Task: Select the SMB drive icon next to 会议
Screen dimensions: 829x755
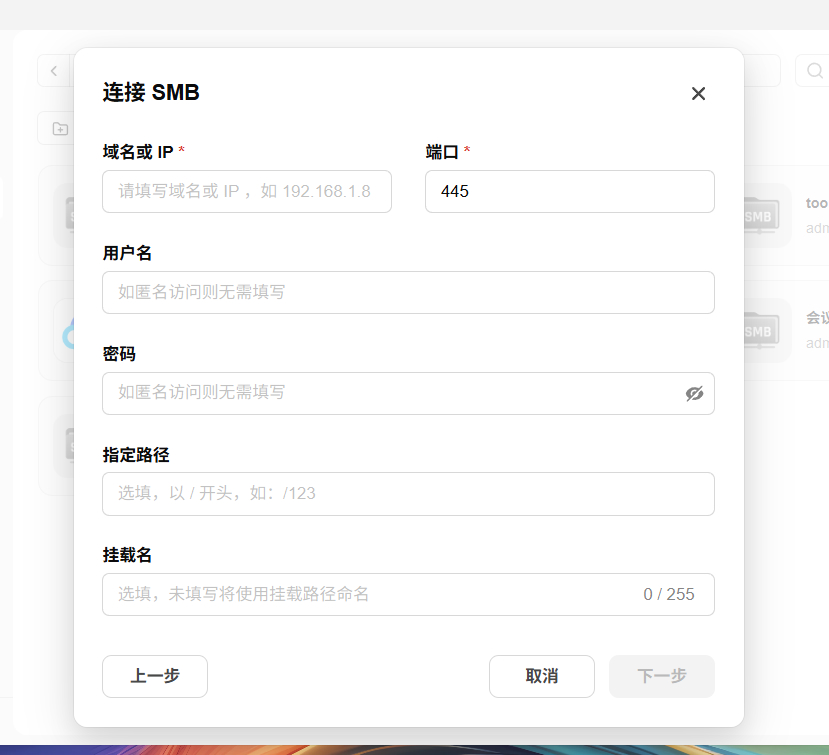Action: [760, 331]
